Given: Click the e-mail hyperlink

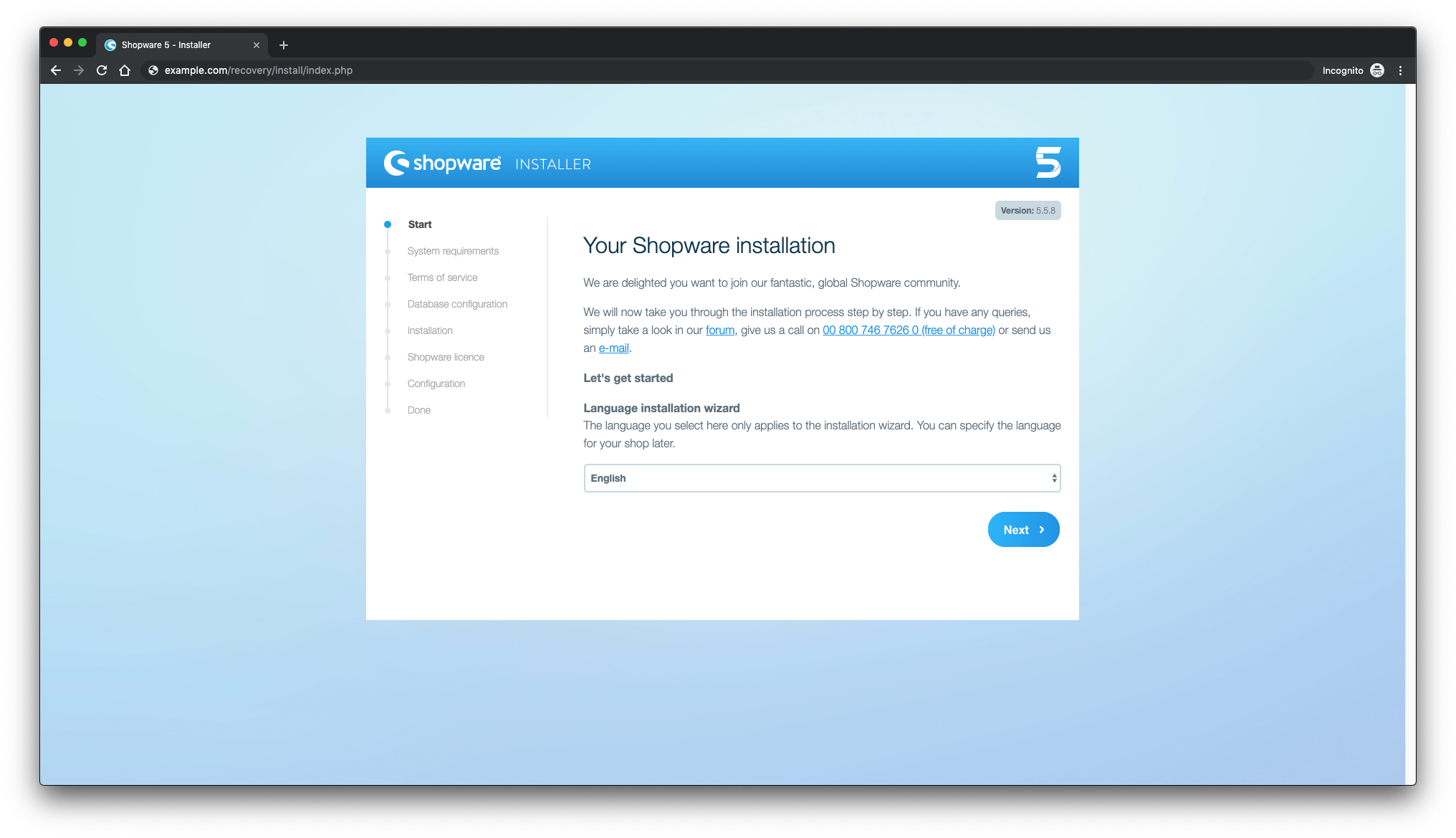Looking at the screenshot, I should [x=612, y=347].
